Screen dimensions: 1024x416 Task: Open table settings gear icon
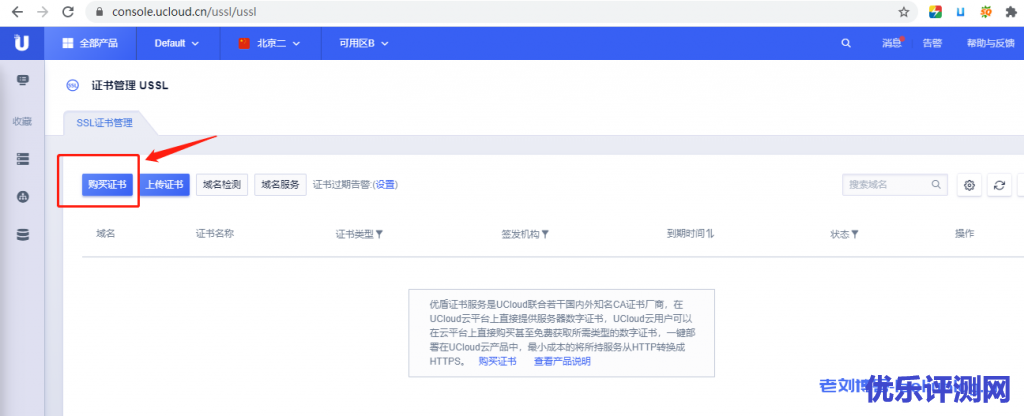pos(968,185)
